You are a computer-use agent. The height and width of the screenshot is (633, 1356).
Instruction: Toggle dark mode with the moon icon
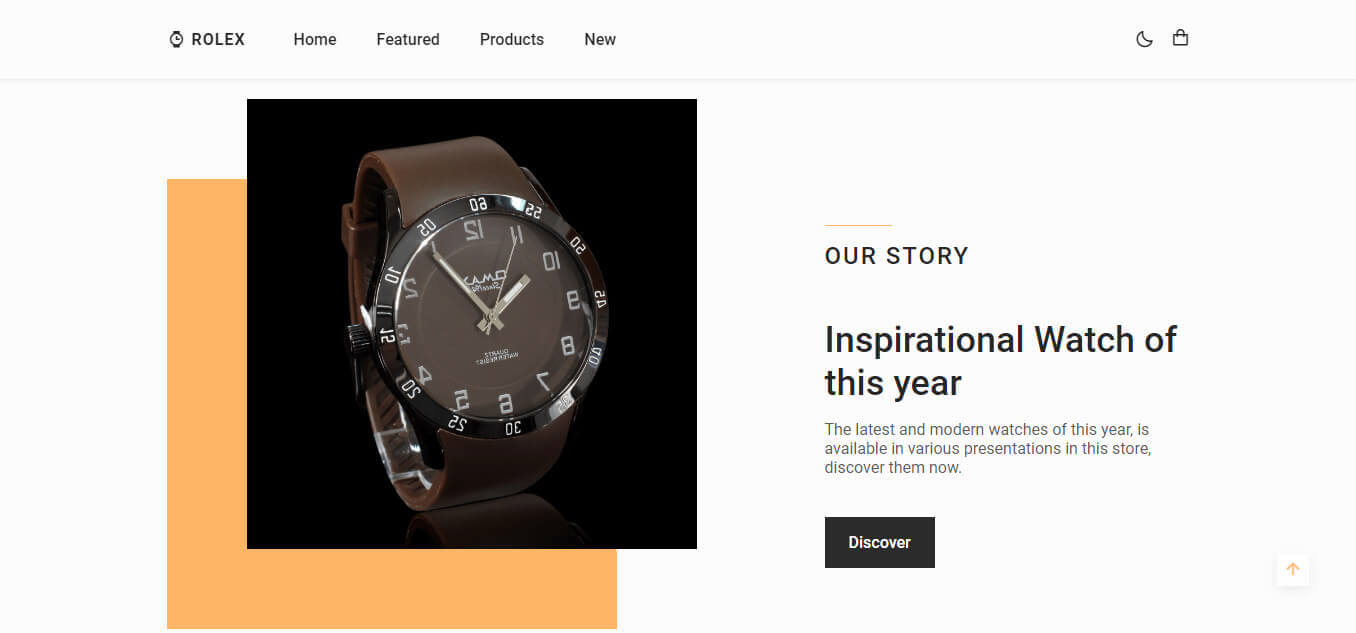coord(1144,39)
